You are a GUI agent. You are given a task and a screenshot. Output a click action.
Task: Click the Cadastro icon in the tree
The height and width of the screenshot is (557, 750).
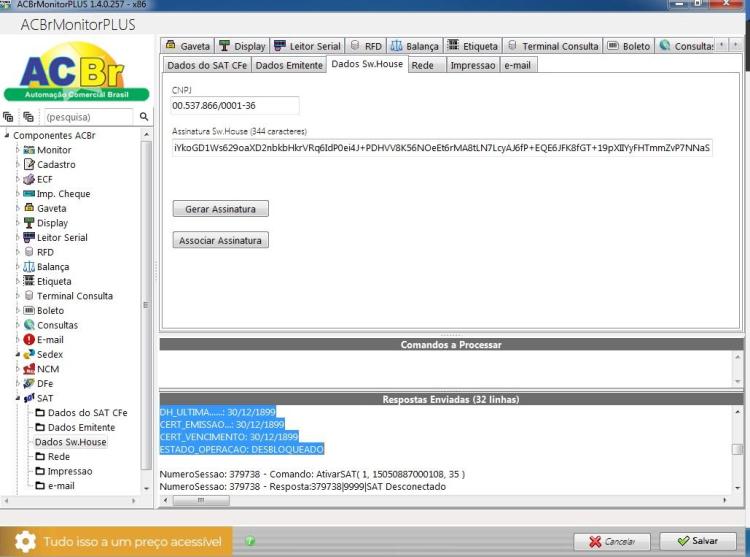29,164
